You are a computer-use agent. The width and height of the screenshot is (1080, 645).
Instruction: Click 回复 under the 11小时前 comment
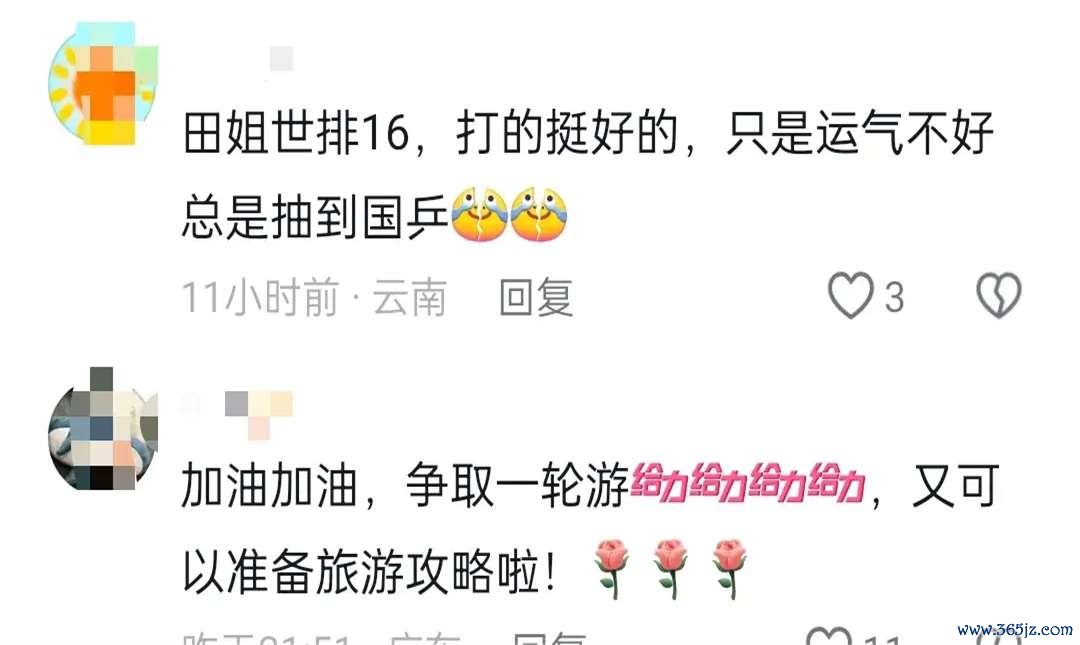tap(536, 298)
